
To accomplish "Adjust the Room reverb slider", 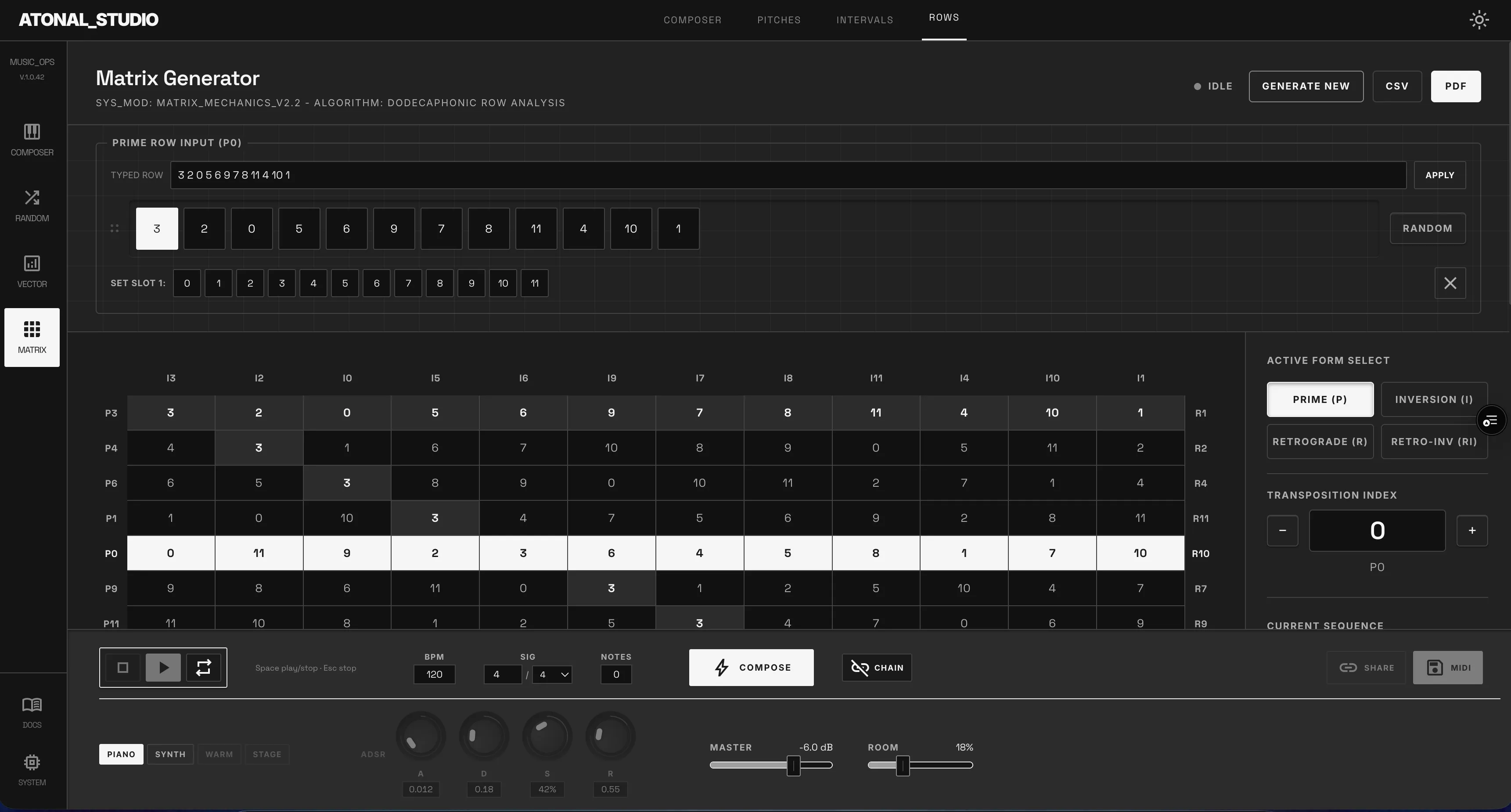I will pos(920,765).
